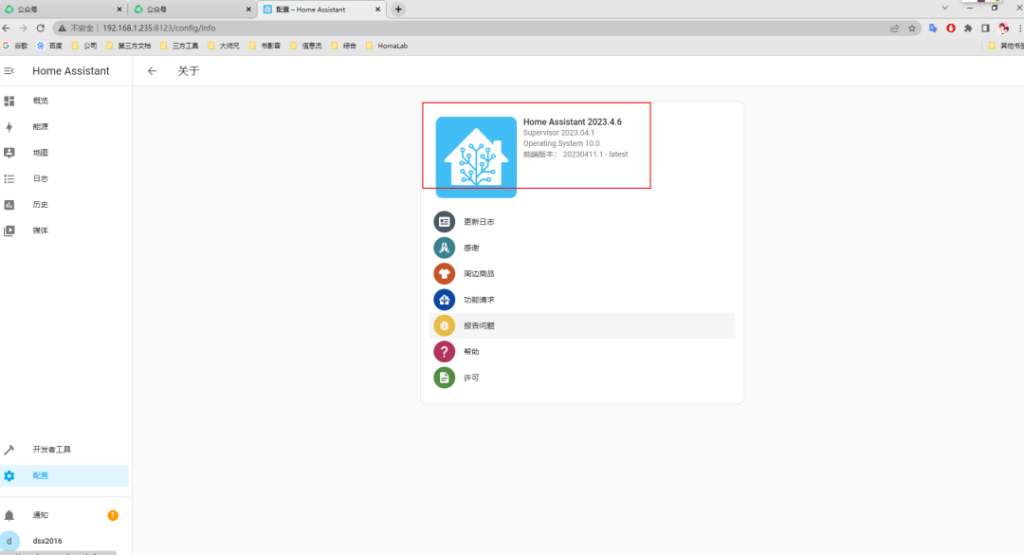
Task: Open the 第三方文档 bookmark folder
Action: [129, 46]
